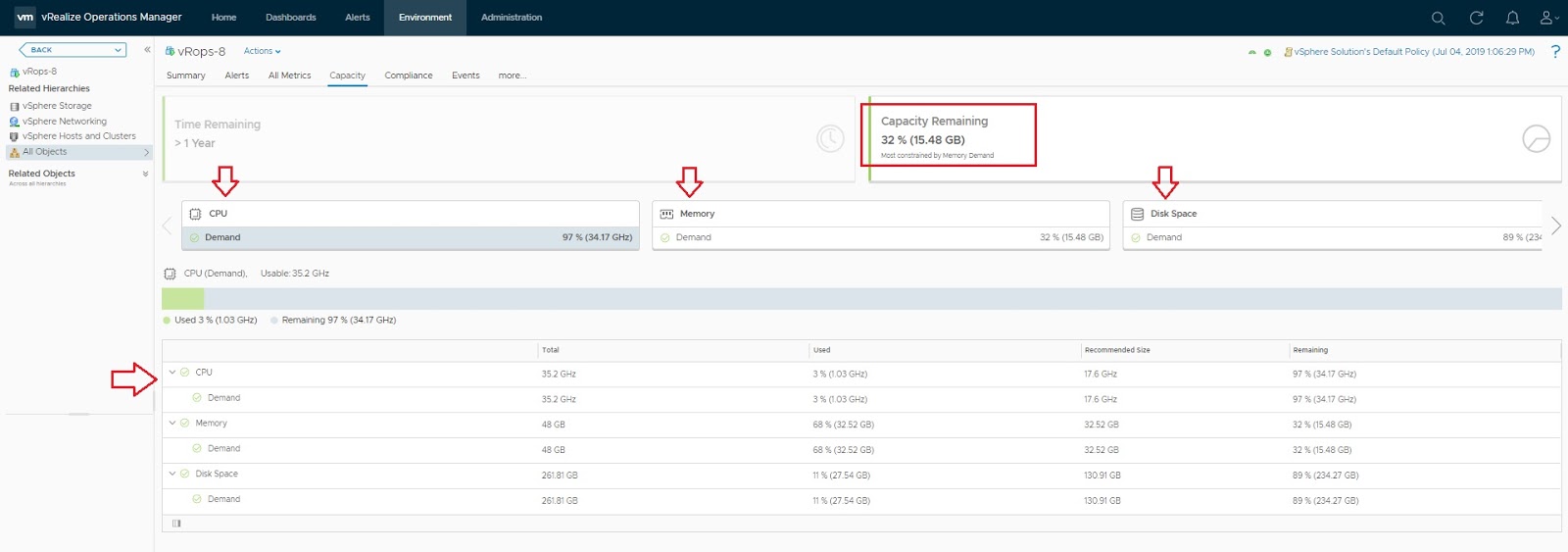Click Demand row under CPU in table
1568x552 pixels.
click(x=861, y=399)
